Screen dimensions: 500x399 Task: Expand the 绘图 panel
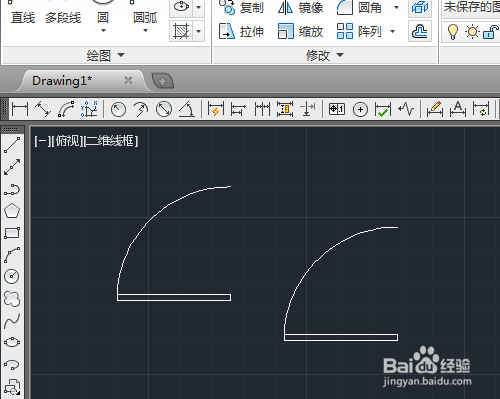106,55
